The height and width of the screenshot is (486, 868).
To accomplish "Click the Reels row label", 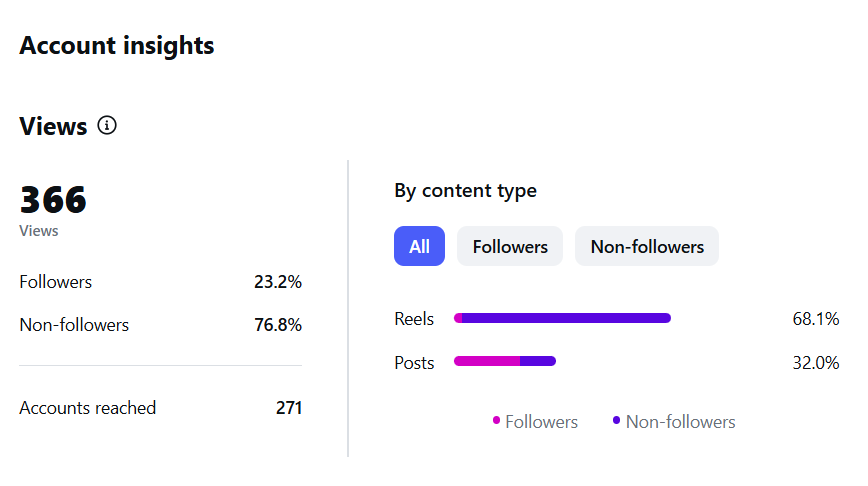I will click(x=414, y=319).
